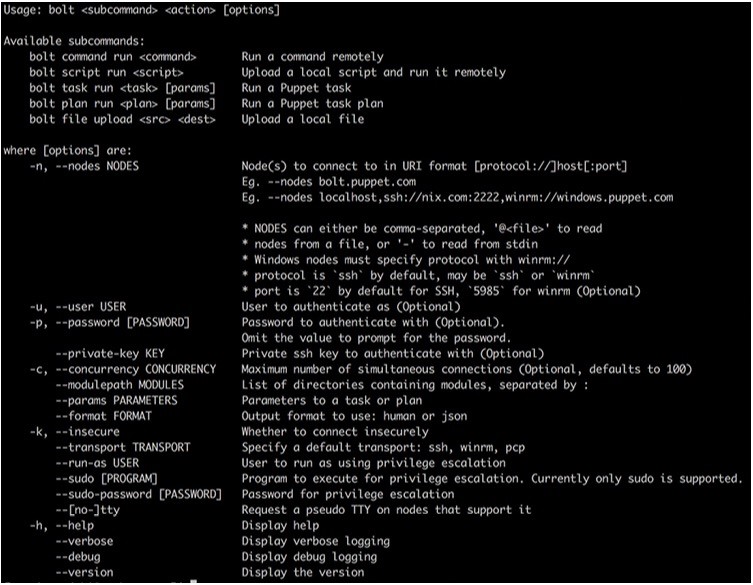Click the '--password [PASSWORD]' option text
Viewport: 753px width, 585px height.
[x=123, y=322]
